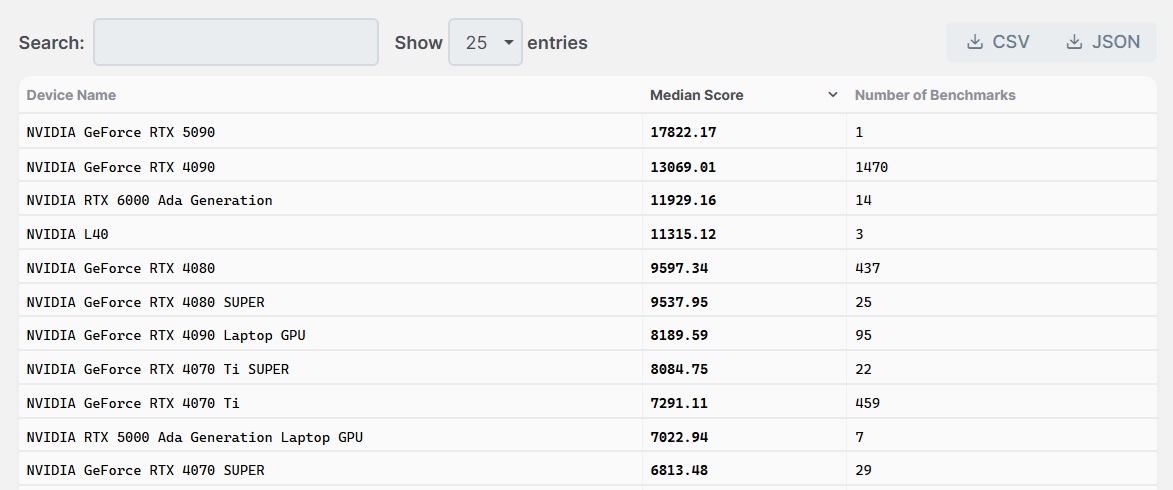Click the NVIDIA GeForce RTX 4070 Ti SUPER name

coord(157,369)
